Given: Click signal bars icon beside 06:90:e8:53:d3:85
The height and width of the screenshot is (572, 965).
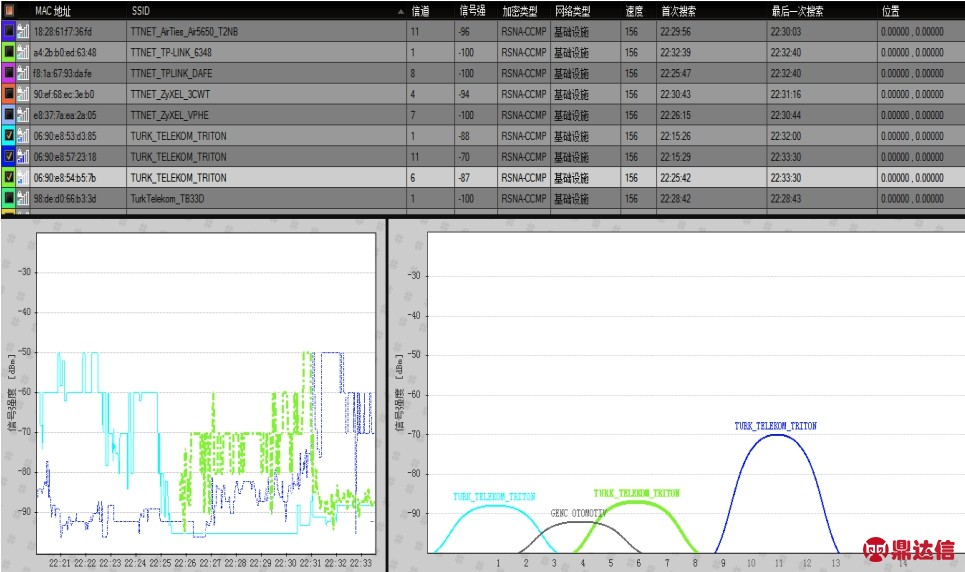Looking at the screenshot, I should coord(23,135).
